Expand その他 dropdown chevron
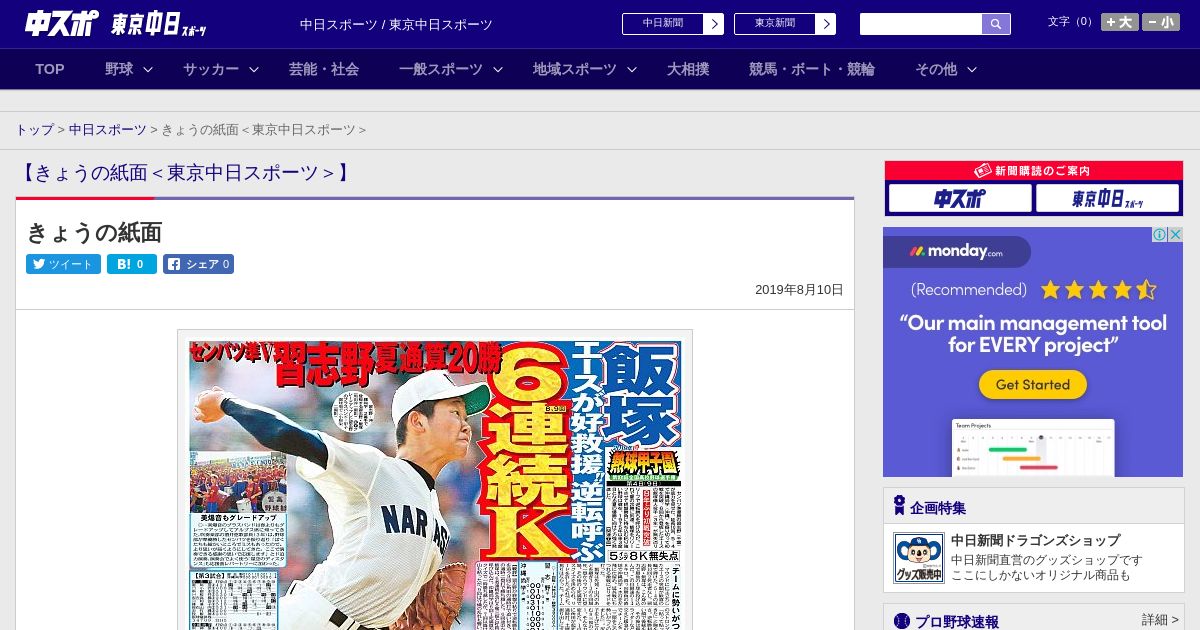 (972, 69)
